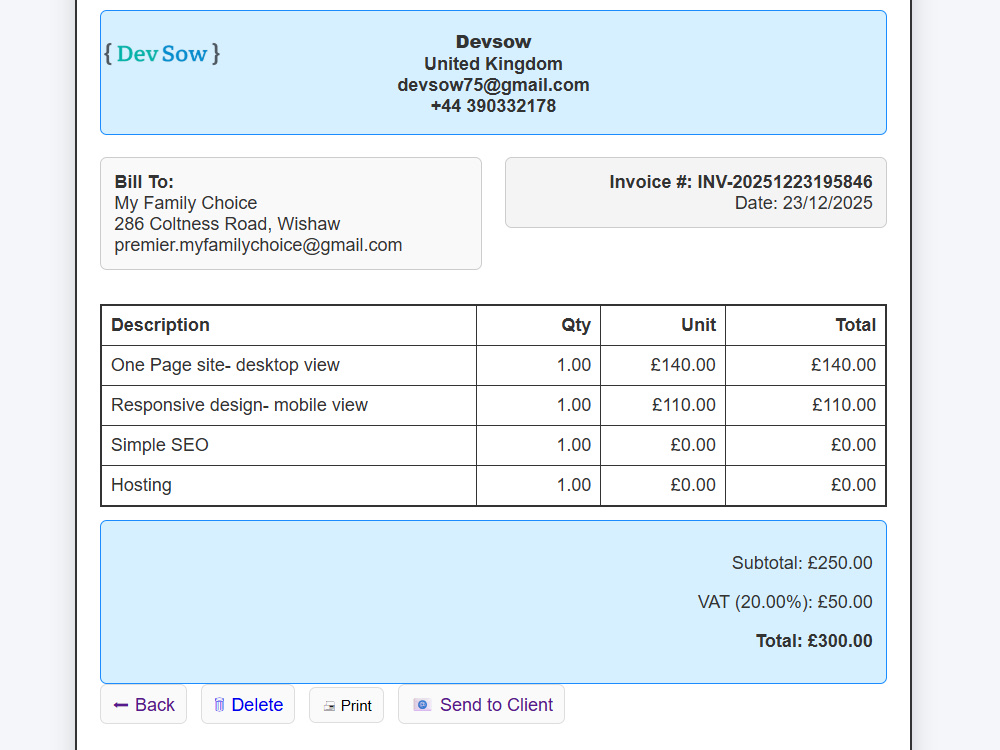Print the invoice

(346, 705)
